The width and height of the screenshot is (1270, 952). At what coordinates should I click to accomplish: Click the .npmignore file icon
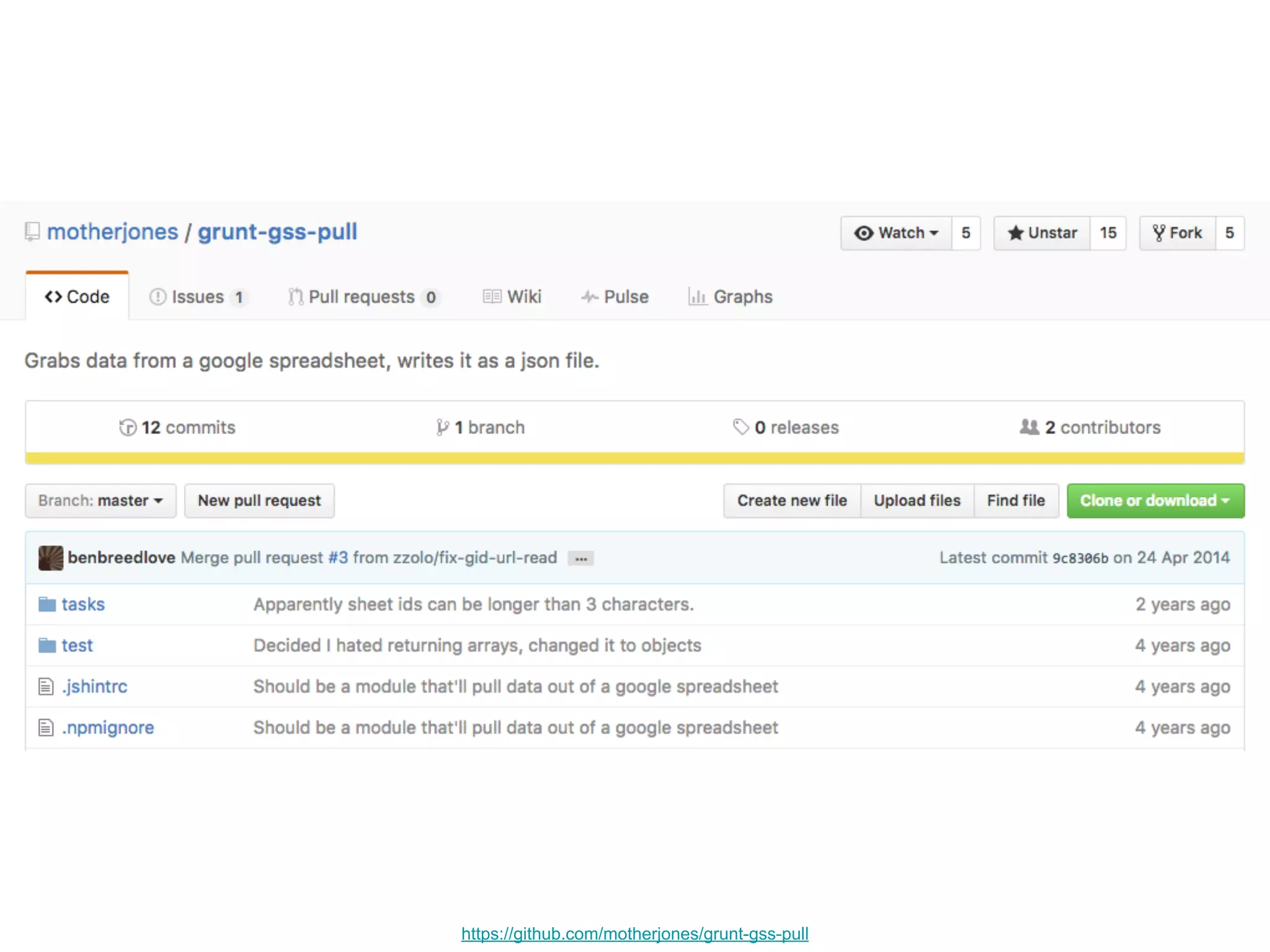coord(46,728)
